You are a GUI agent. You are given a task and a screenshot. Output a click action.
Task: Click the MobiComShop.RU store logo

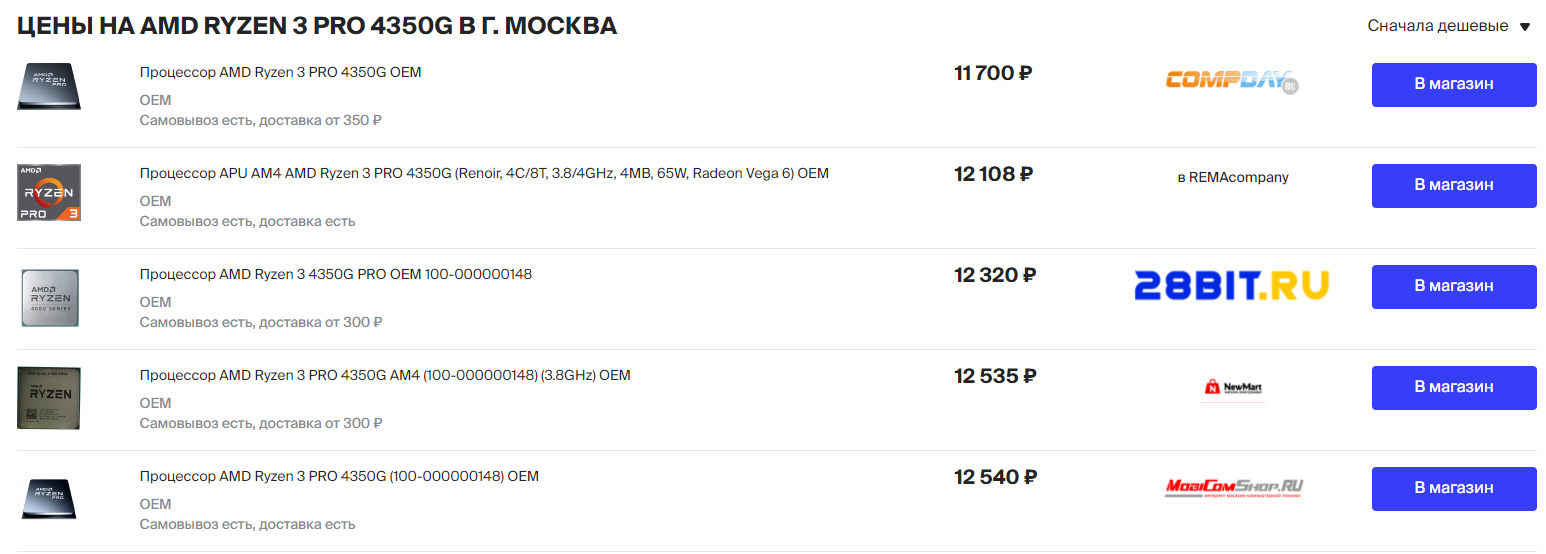click(x=1233, y=488)
